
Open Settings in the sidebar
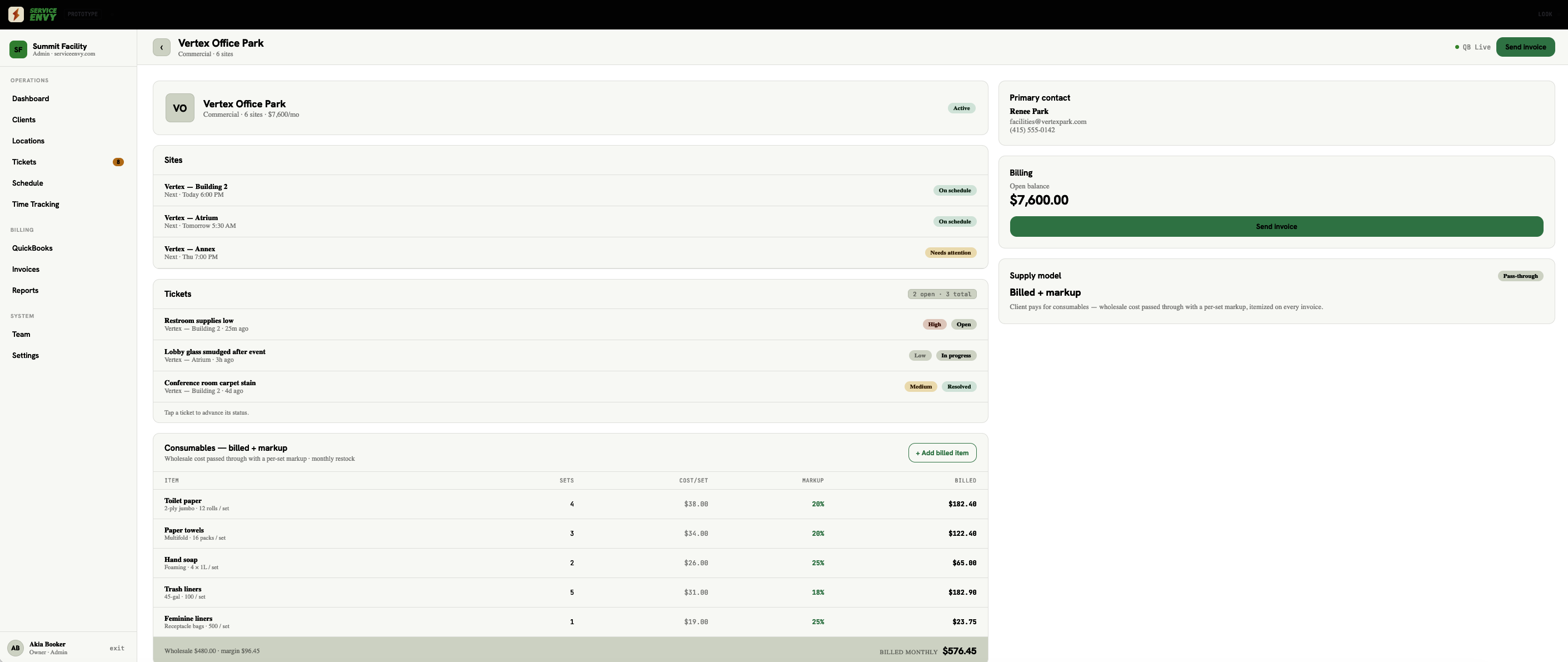click(68, 356)
